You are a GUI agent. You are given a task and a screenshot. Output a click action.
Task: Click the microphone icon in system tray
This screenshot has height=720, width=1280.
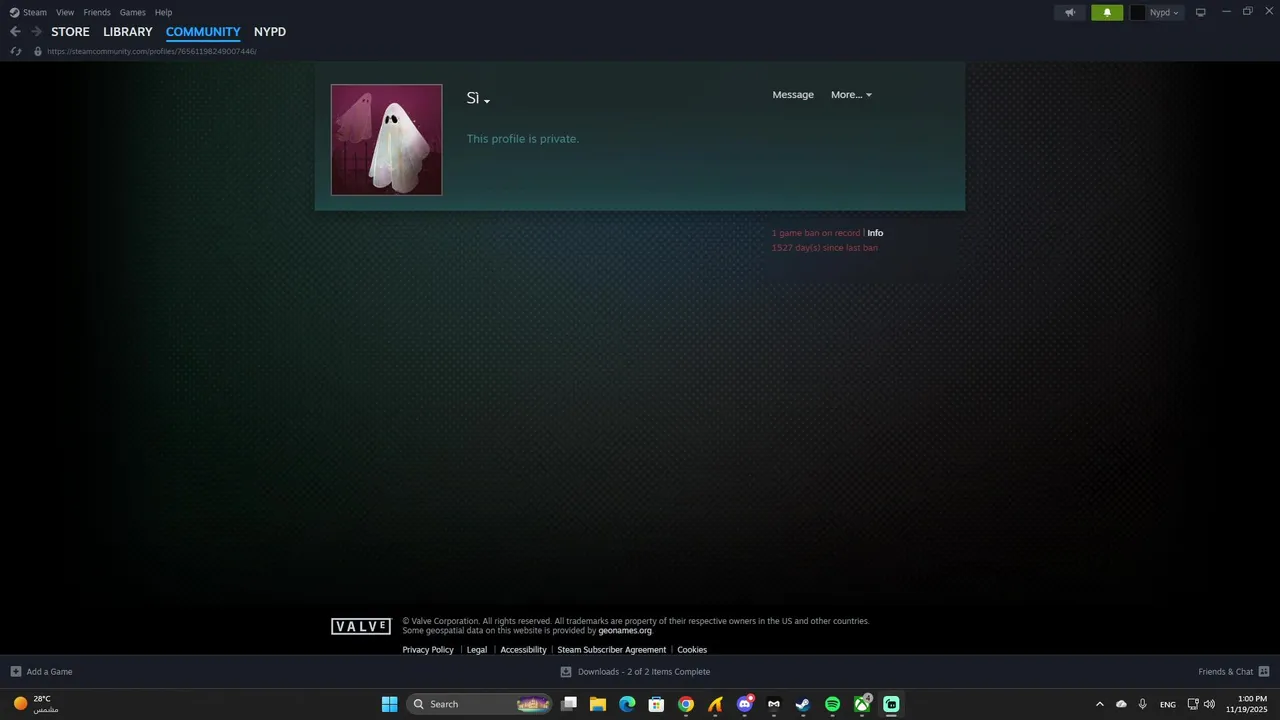click(x=1142, y=704)
